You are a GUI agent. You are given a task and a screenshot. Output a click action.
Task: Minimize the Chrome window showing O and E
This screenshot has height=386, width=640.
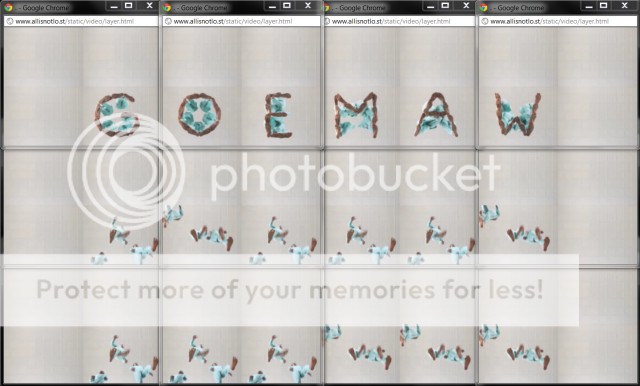tap(272, 6)
